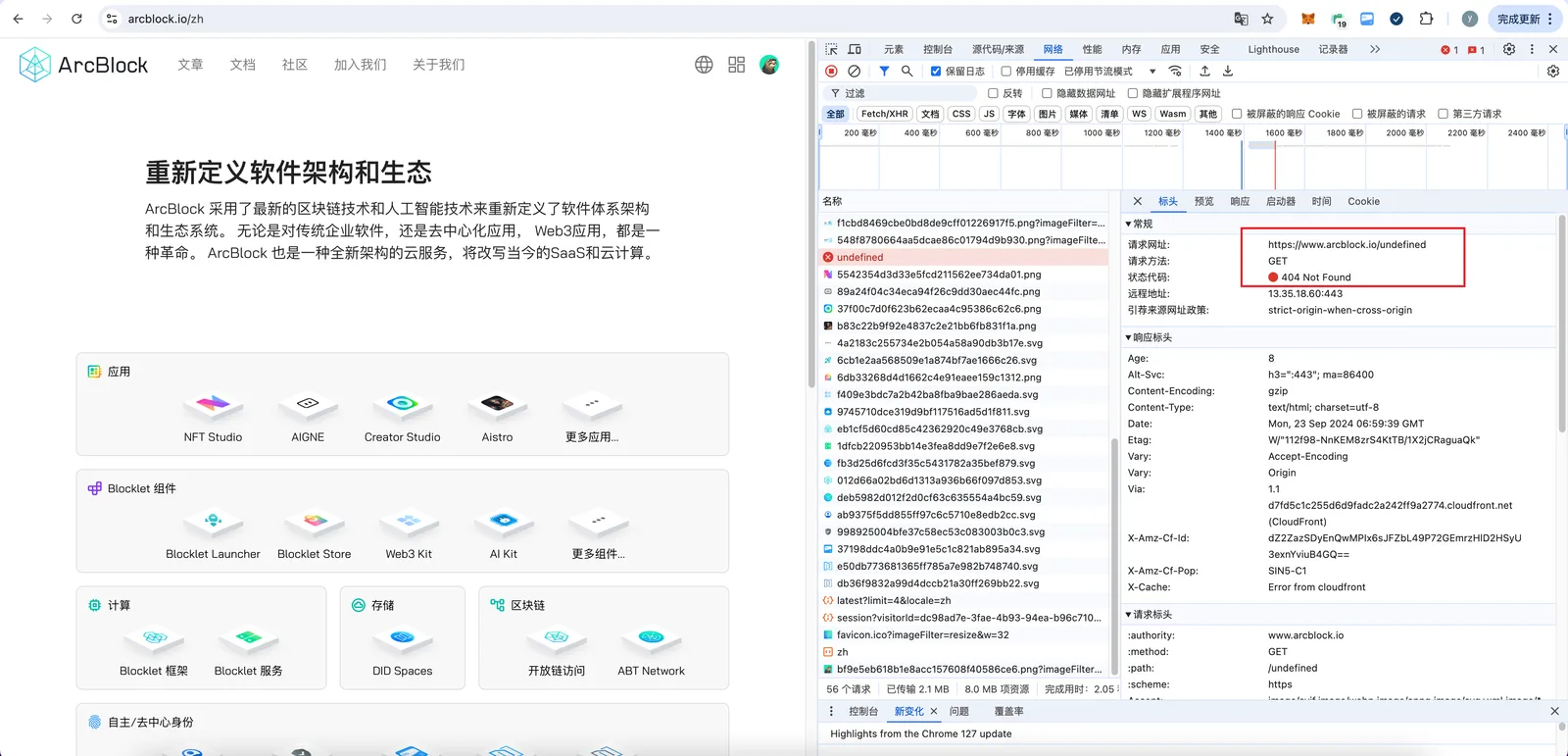The height and width of the screenshot is (756, 1568).
Task: Show more DevTools tabs with the chevron
Action: [1375, 49]
